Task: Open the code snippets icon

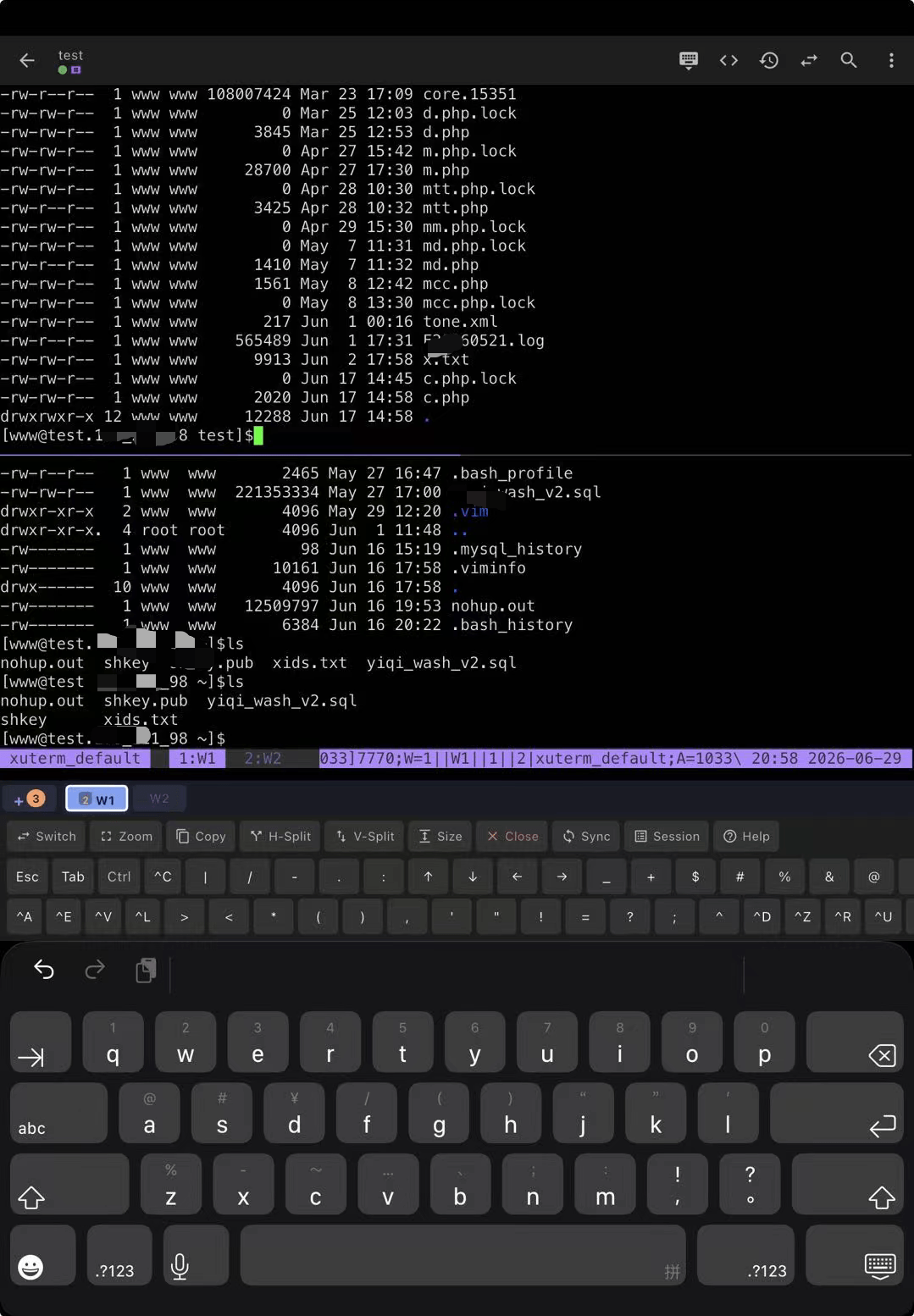Action: point(728,60)
